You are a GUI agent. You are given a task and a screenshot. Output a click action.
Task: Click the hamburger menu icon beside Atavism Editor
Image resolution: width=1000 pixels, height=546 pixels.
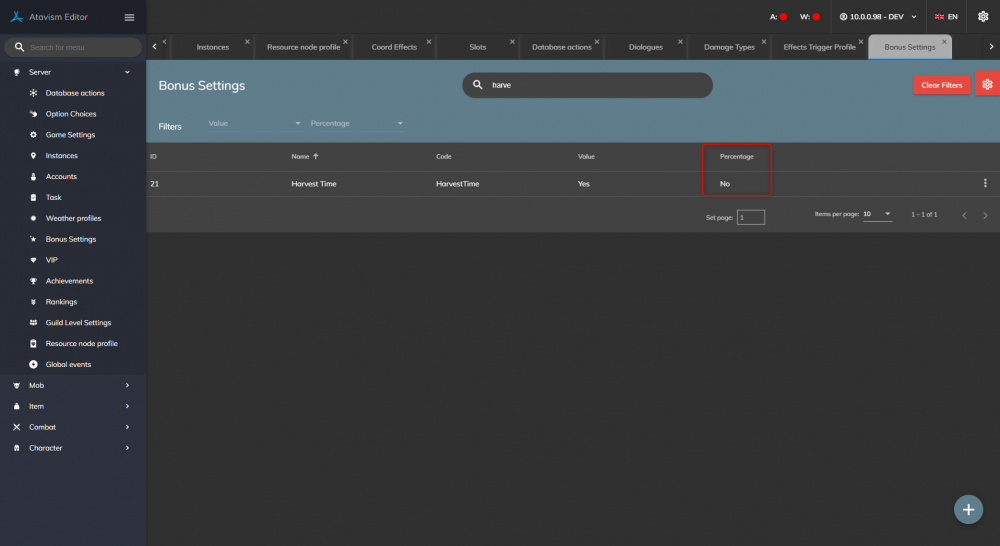coord(129,17)
